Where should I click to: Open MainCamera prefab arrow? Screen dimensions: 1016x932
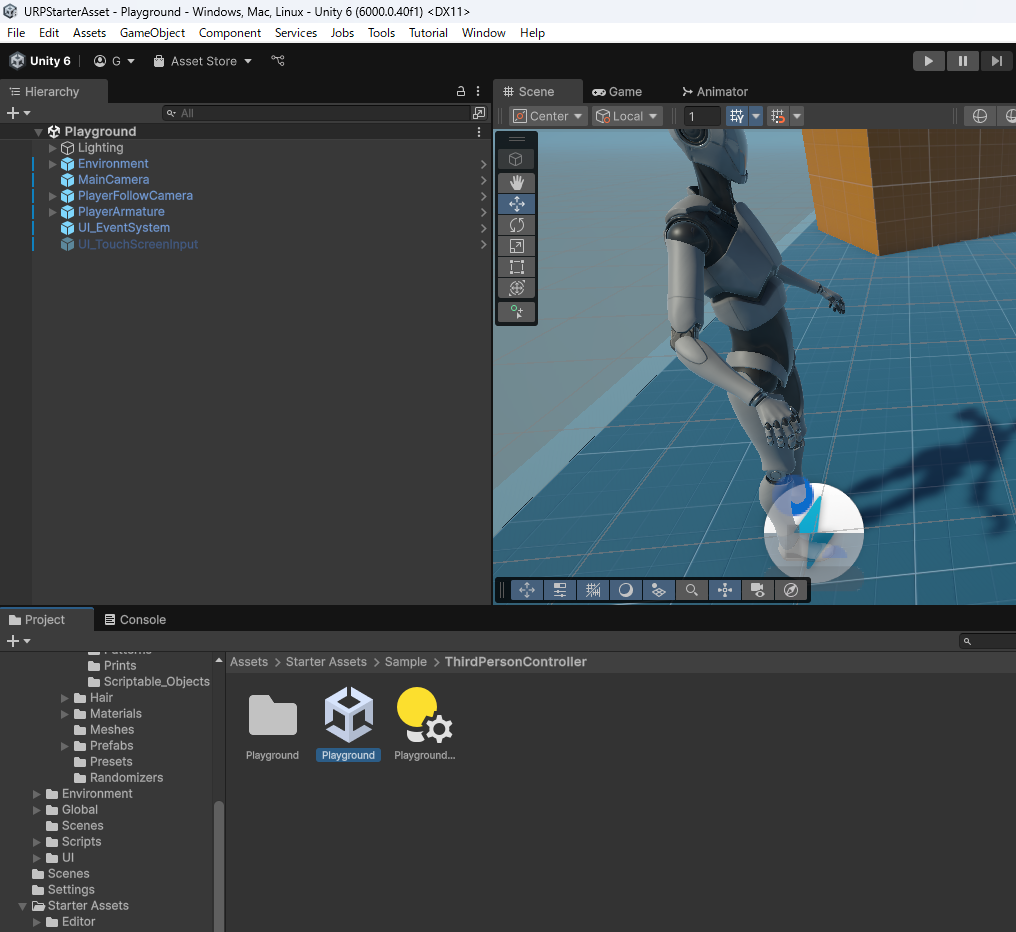tap(483, 180)
